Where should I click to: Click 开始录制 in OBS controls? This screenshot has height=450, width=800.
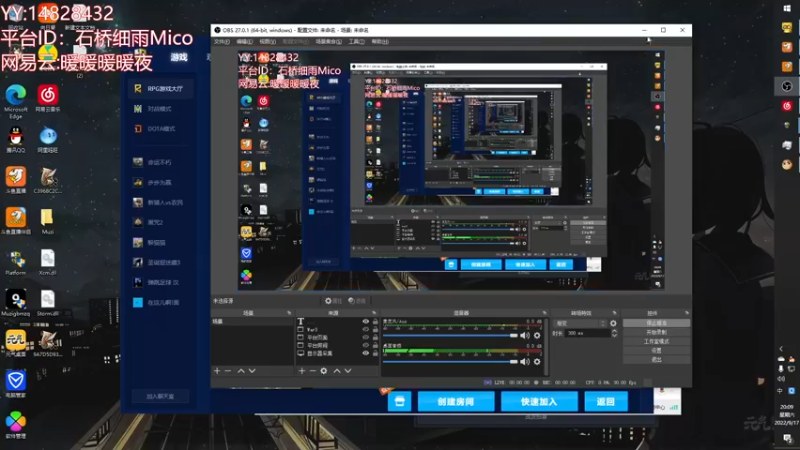click(657, 332)
